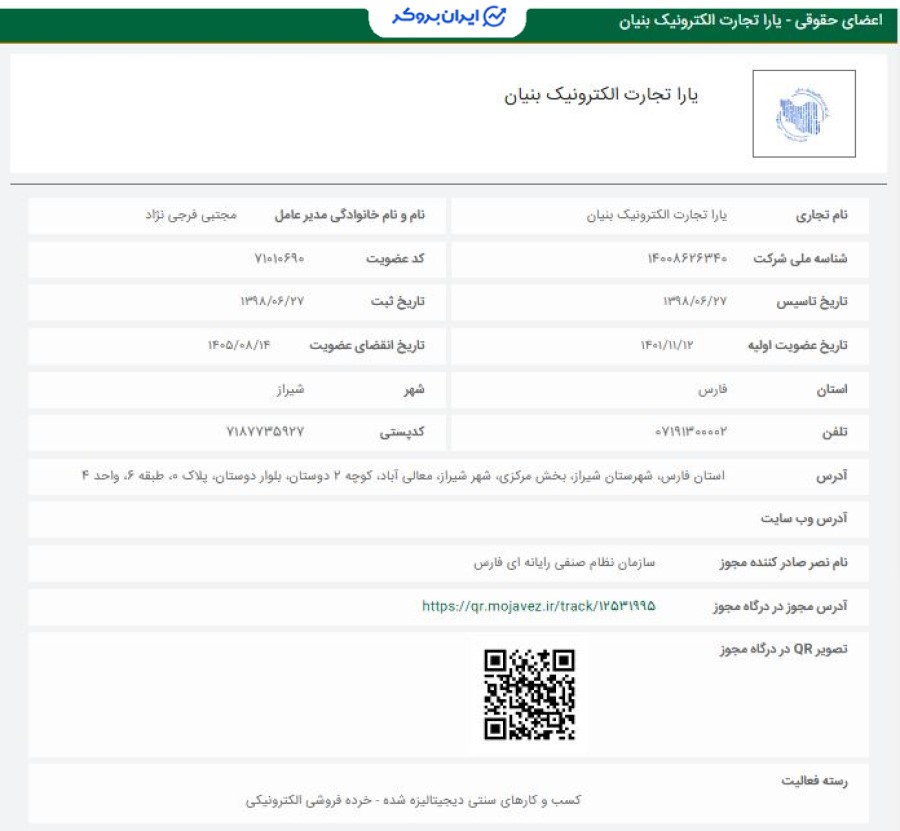Viewport: 900px width, 831px height.
Task: Select the initial membership date ۱۴۰۱/۱۱/۱۲
Action: [x=666, y=345]
